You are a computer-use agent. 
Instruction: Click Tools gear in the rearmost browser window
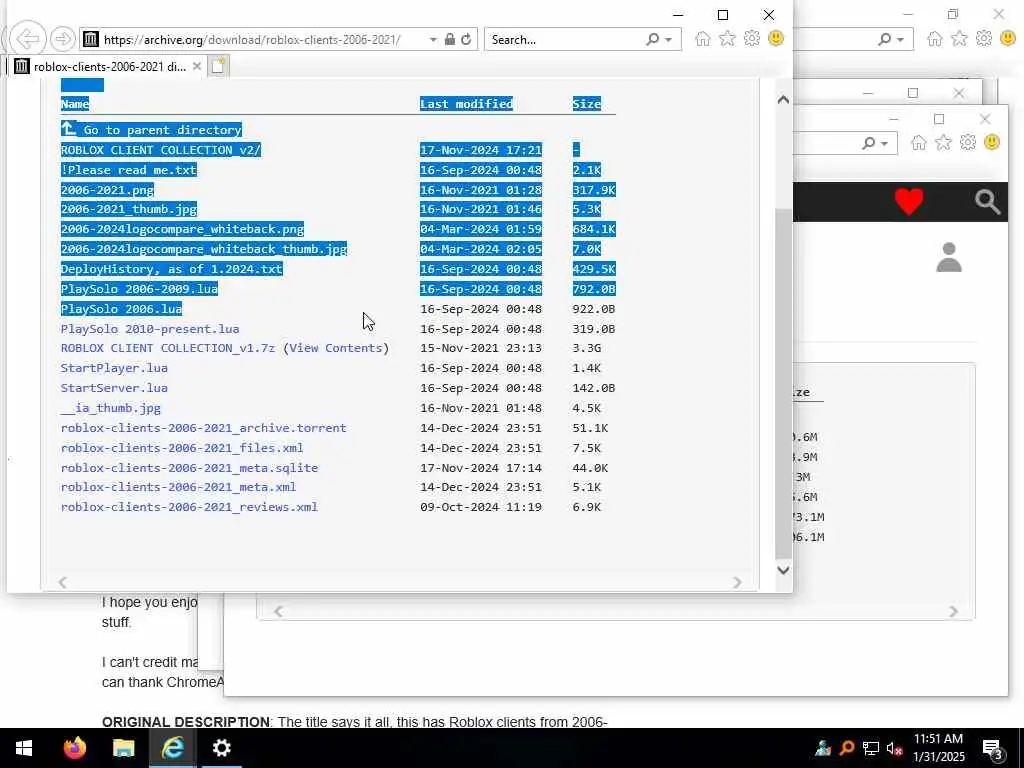click(x=984, y=39)
